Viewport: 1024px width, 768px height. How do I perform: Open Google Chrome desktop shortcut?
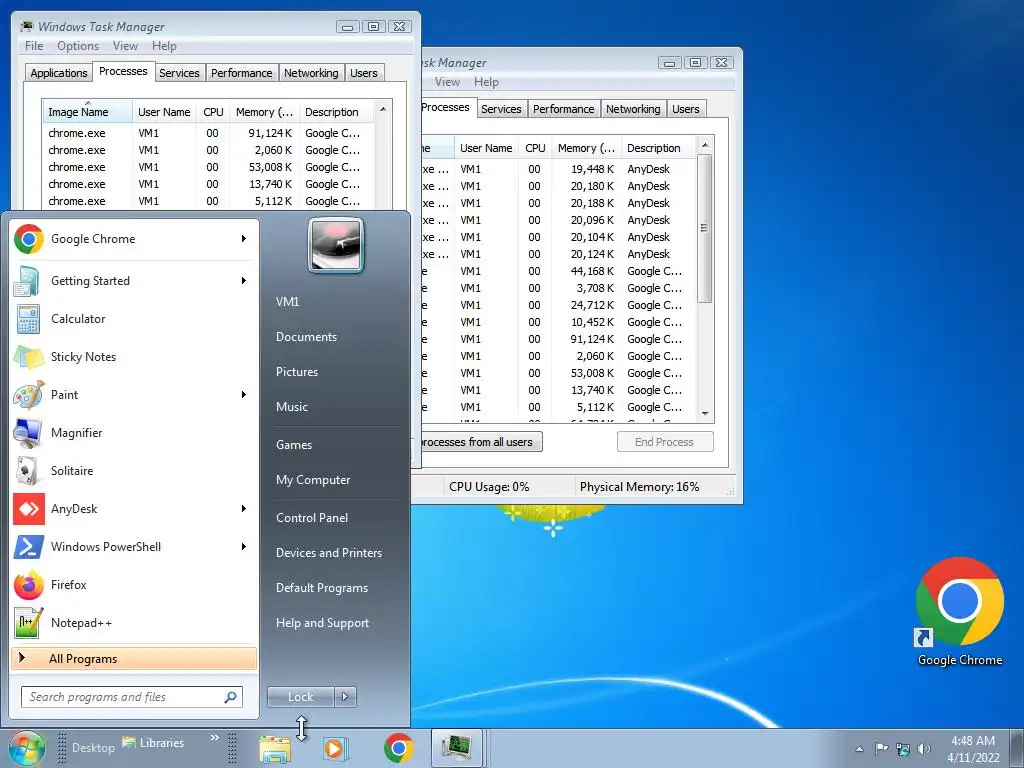[959, 611]
